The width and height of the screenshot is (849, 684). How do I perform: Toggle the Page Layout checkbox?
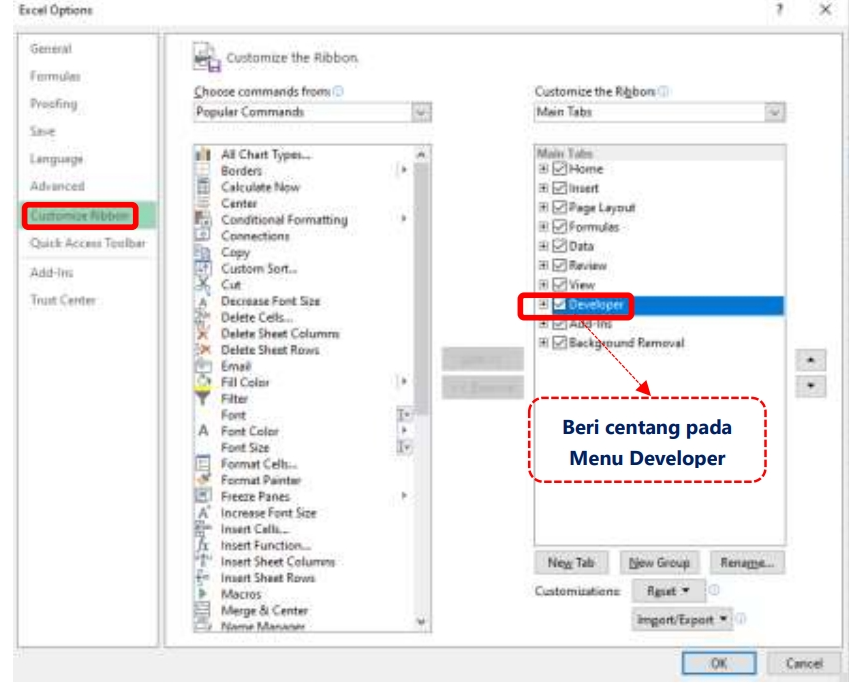click(559, 207)
